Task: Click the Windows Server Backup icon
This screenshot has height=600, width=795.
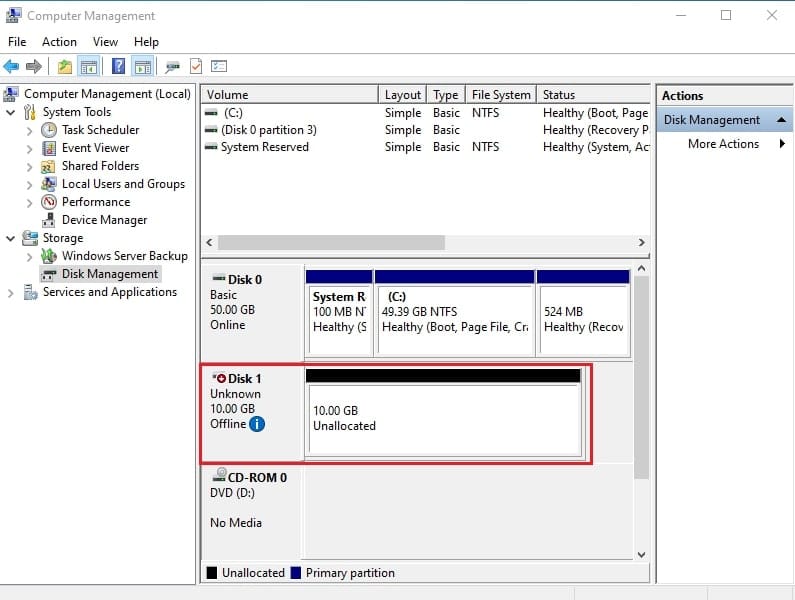Action: tap(49, 256)
